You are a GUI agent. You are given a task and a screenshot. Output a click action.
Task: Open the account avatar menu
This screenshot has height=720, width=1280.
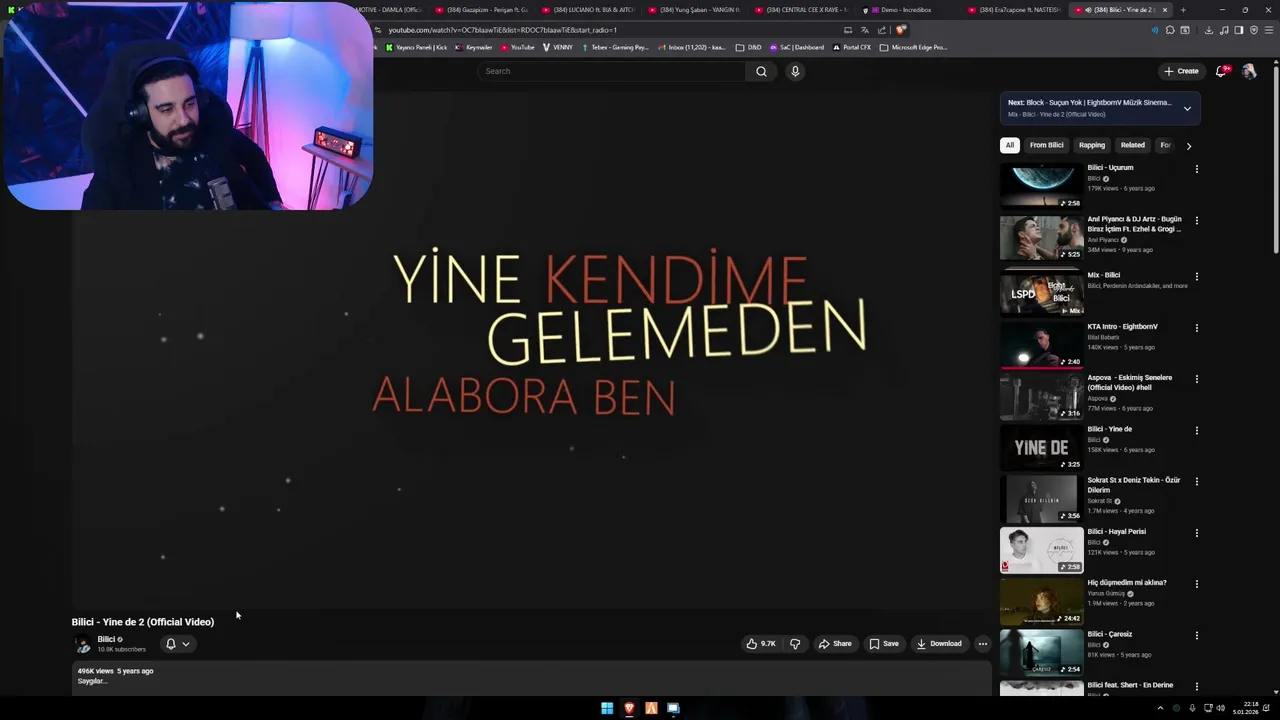coord(1249,71)
